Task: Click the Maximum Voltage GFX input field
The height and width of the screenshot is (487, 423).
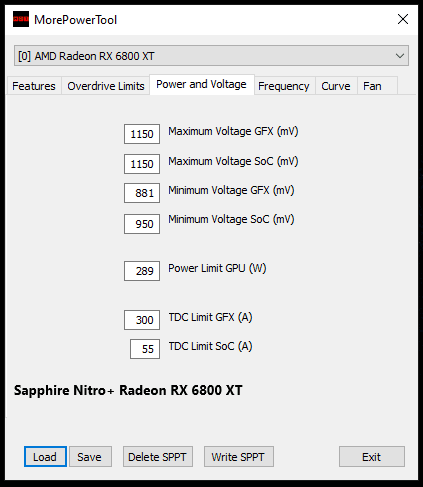Action: pos(142,134)
